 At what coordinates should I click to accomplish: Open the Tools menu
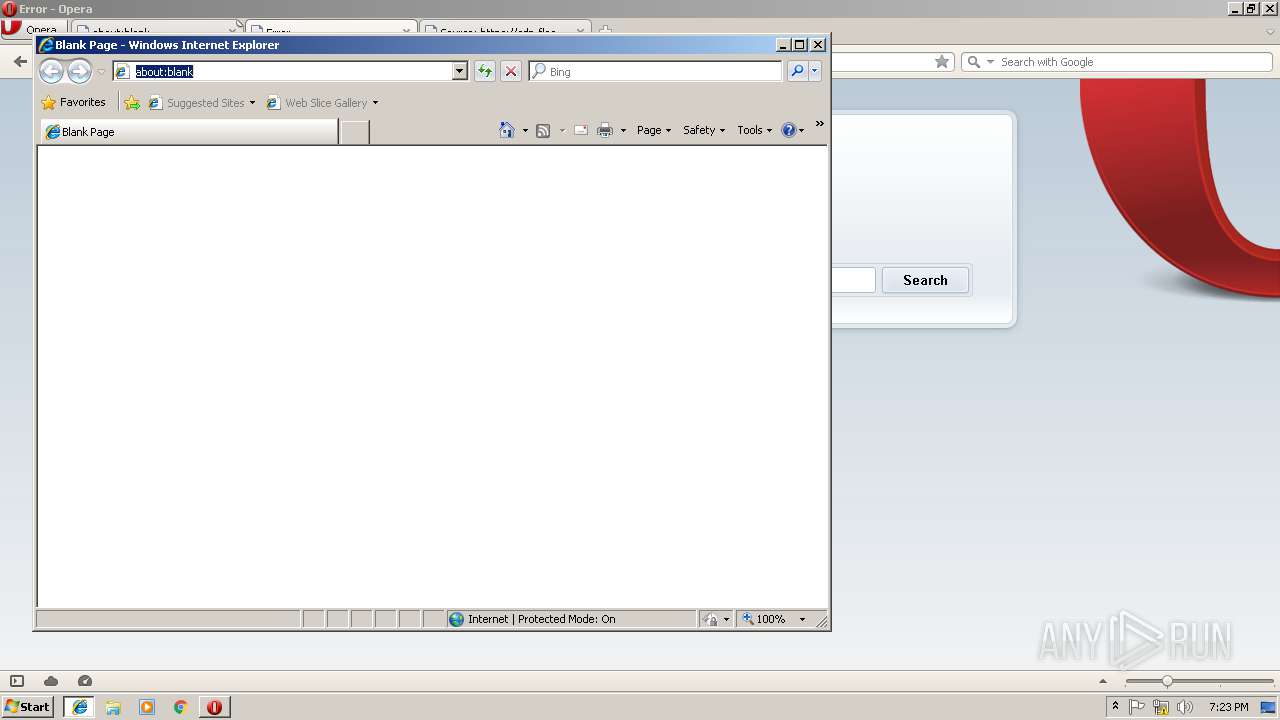click(x=755, y=130)
